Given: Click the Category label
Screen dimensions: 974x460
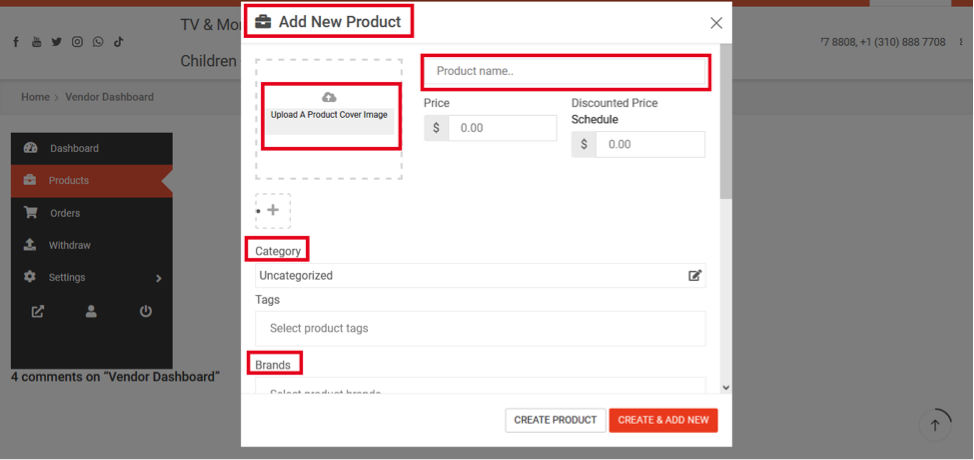Looking at the screenshot, I should click(278, 251).
